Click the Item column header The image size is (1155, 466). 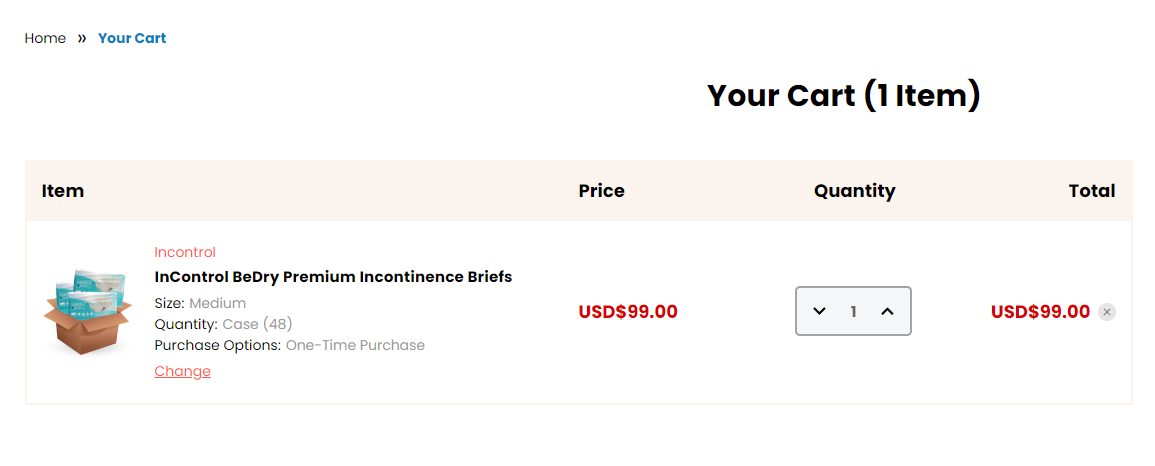point(63,191)
